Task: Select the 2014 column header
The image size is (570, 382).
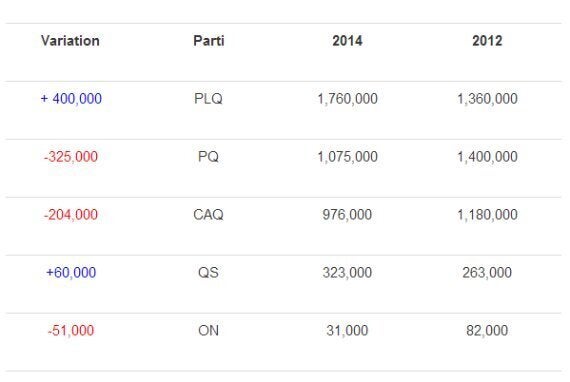Action: pyautogui.click(x=347, y=41)
